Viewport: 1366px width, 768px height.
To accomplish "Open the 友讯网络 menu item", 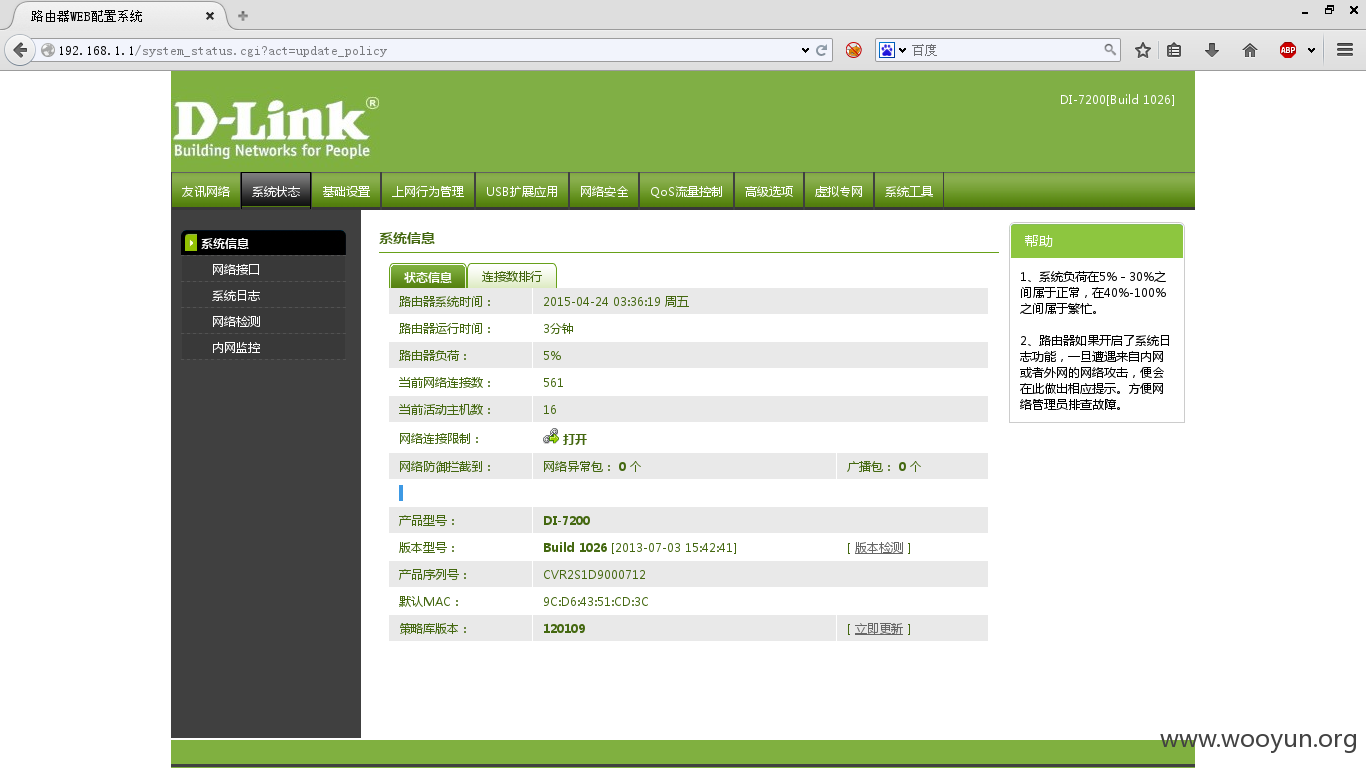I will [x=206, y=191].
